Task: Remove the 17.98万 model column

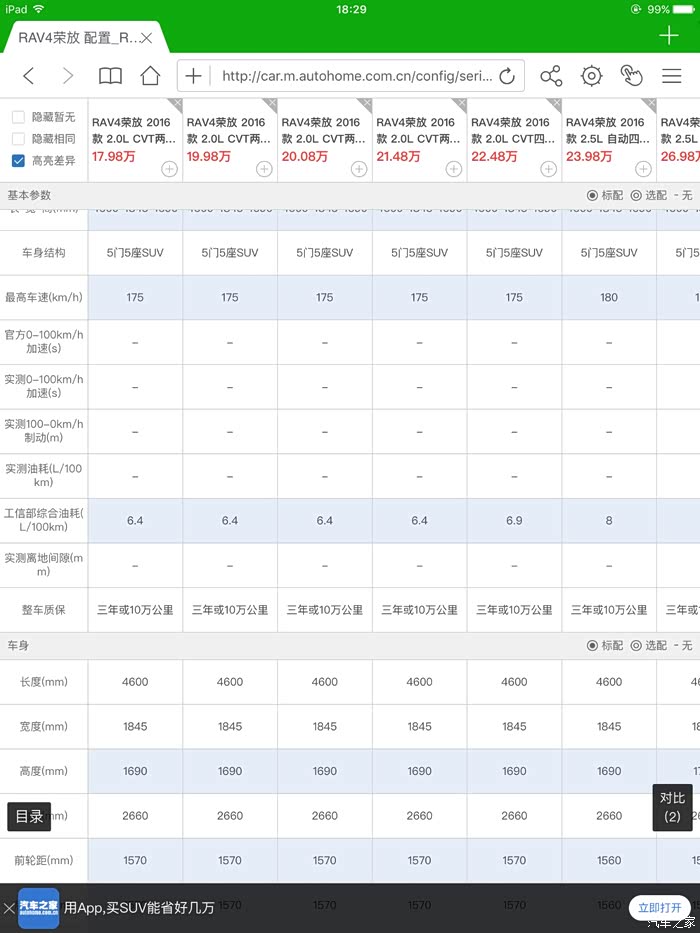Action: [176, 105]
